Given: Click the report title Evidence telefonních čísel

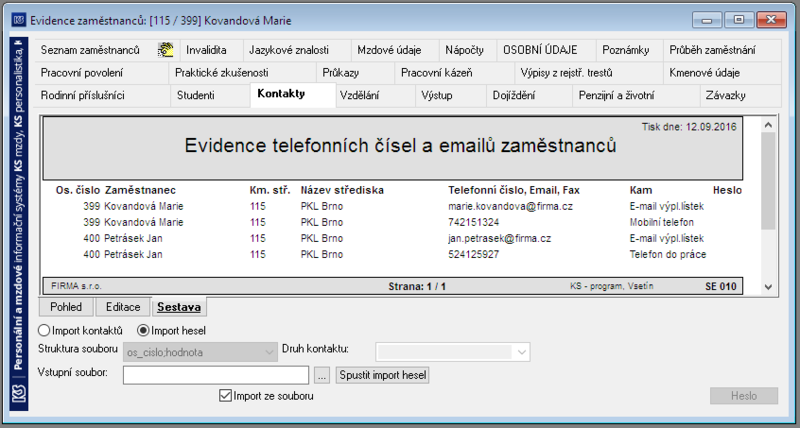Looking at the screenshot, I should pyautogui.click(x=400, y=146).
